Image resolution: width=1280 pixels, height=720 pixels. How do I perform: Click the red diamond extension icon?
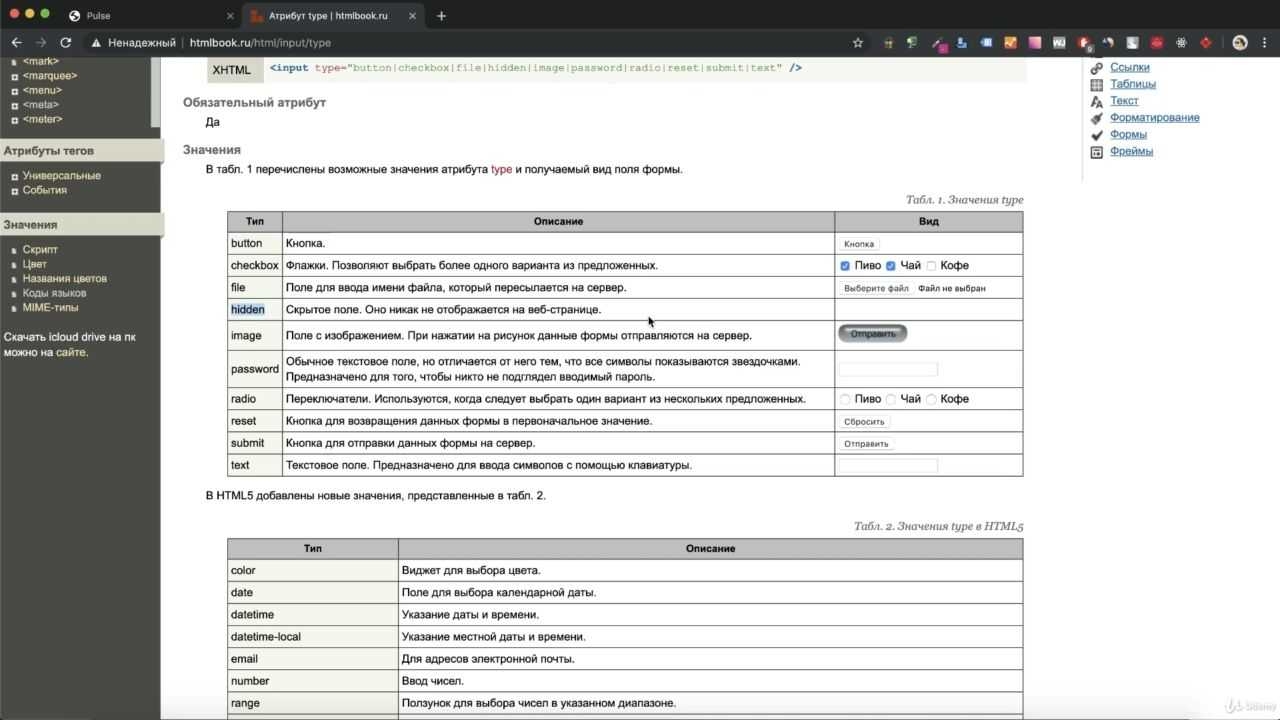(x=1206, y=43)
